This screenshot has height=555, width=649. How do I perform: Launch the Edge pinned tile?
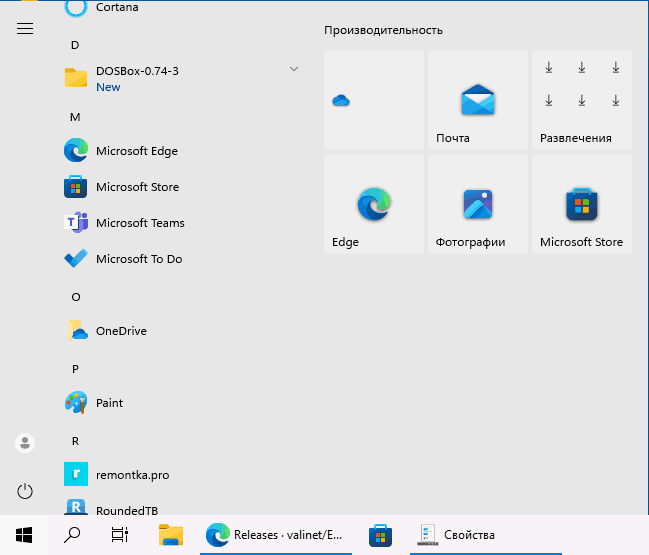(x=374, y=204)
